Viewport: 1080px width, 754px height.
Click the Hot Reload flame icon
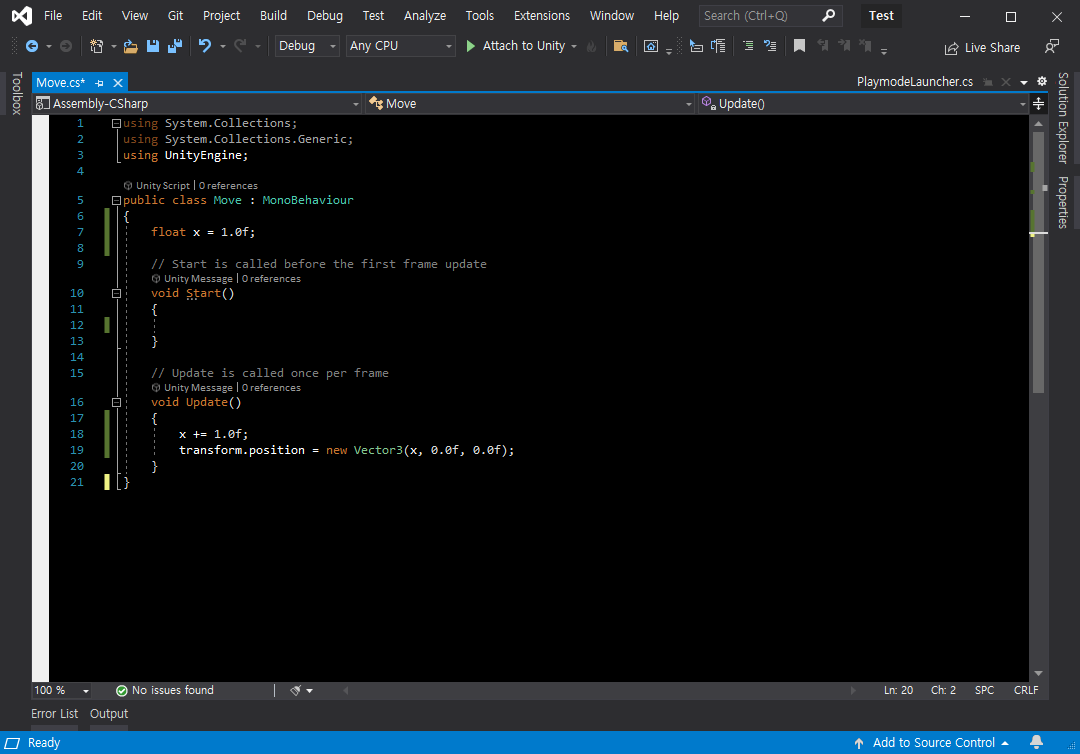click(591, 46)
